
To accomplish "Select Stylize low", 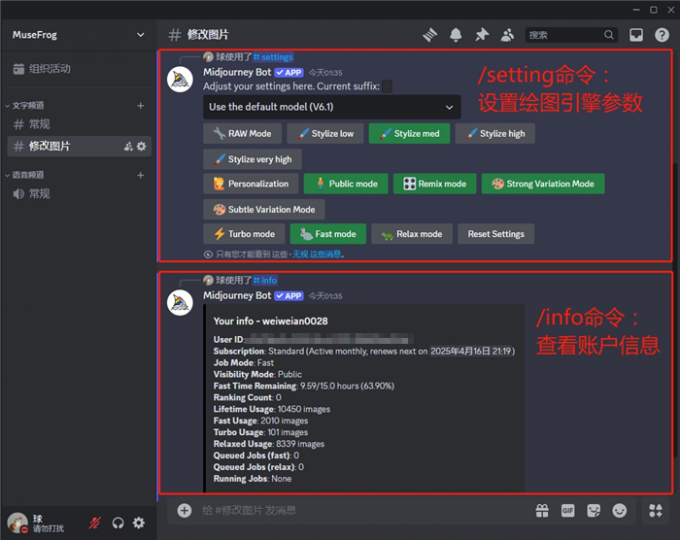I will 325,134.
